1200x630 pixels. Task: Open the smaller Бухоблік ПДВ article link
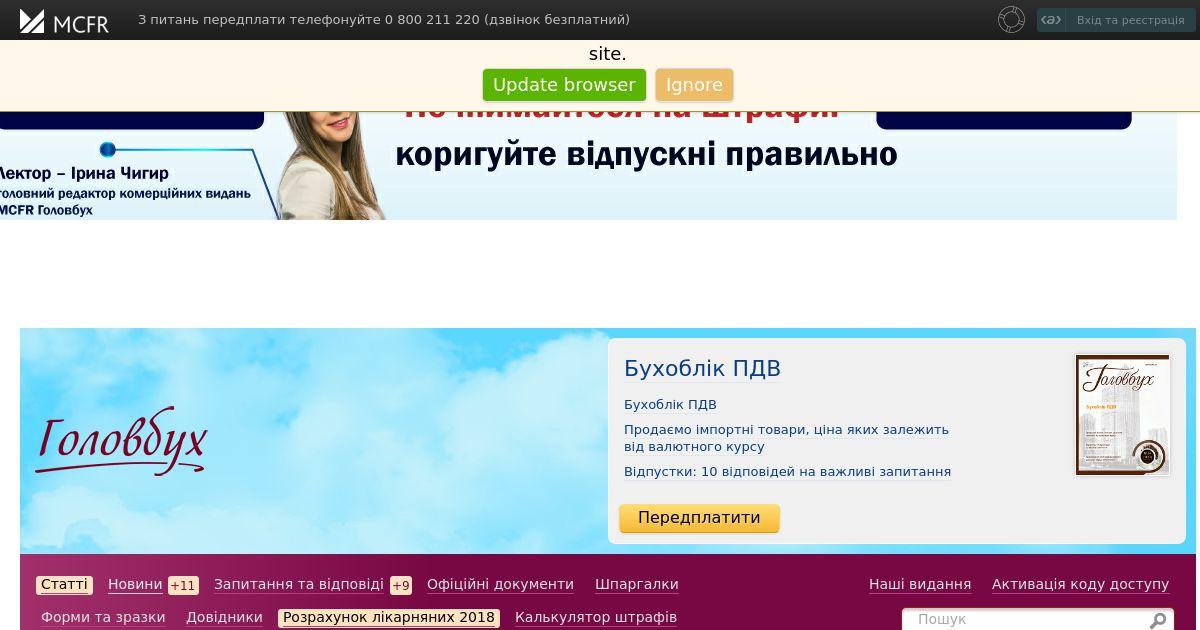click(x=670, y=405)
